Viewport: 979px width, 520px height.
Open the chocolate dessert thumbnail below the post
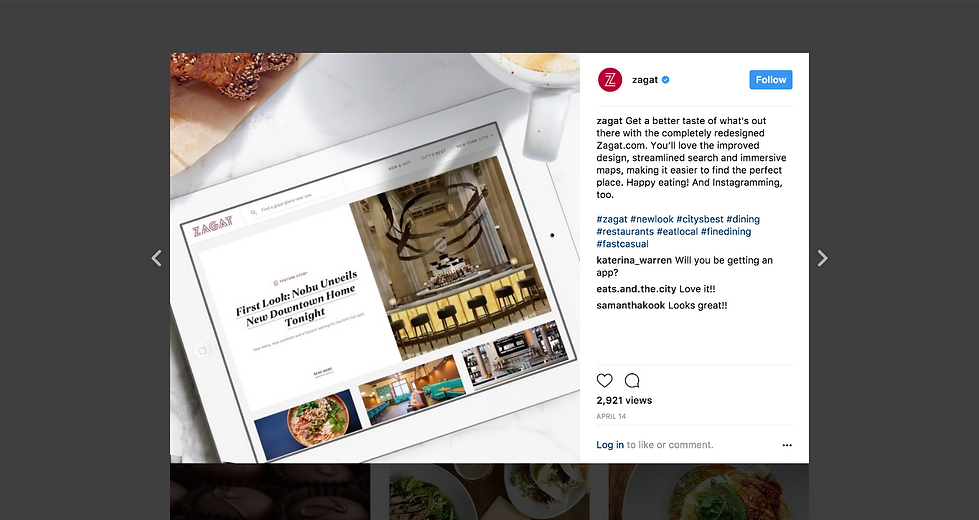pyautogui.click(x=270, y=492)
